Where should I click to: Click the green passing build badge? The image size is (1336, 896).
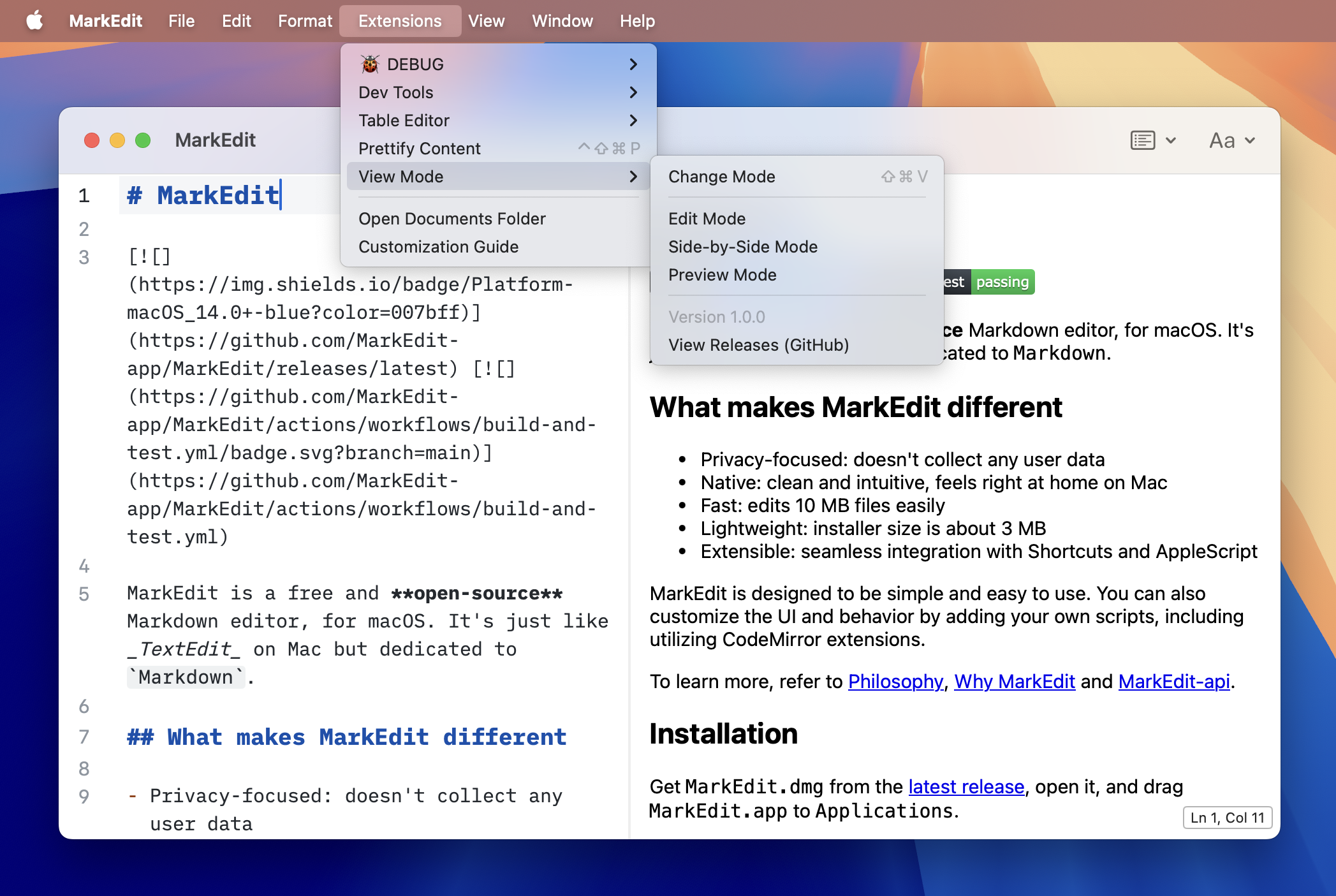(1002, 282)
